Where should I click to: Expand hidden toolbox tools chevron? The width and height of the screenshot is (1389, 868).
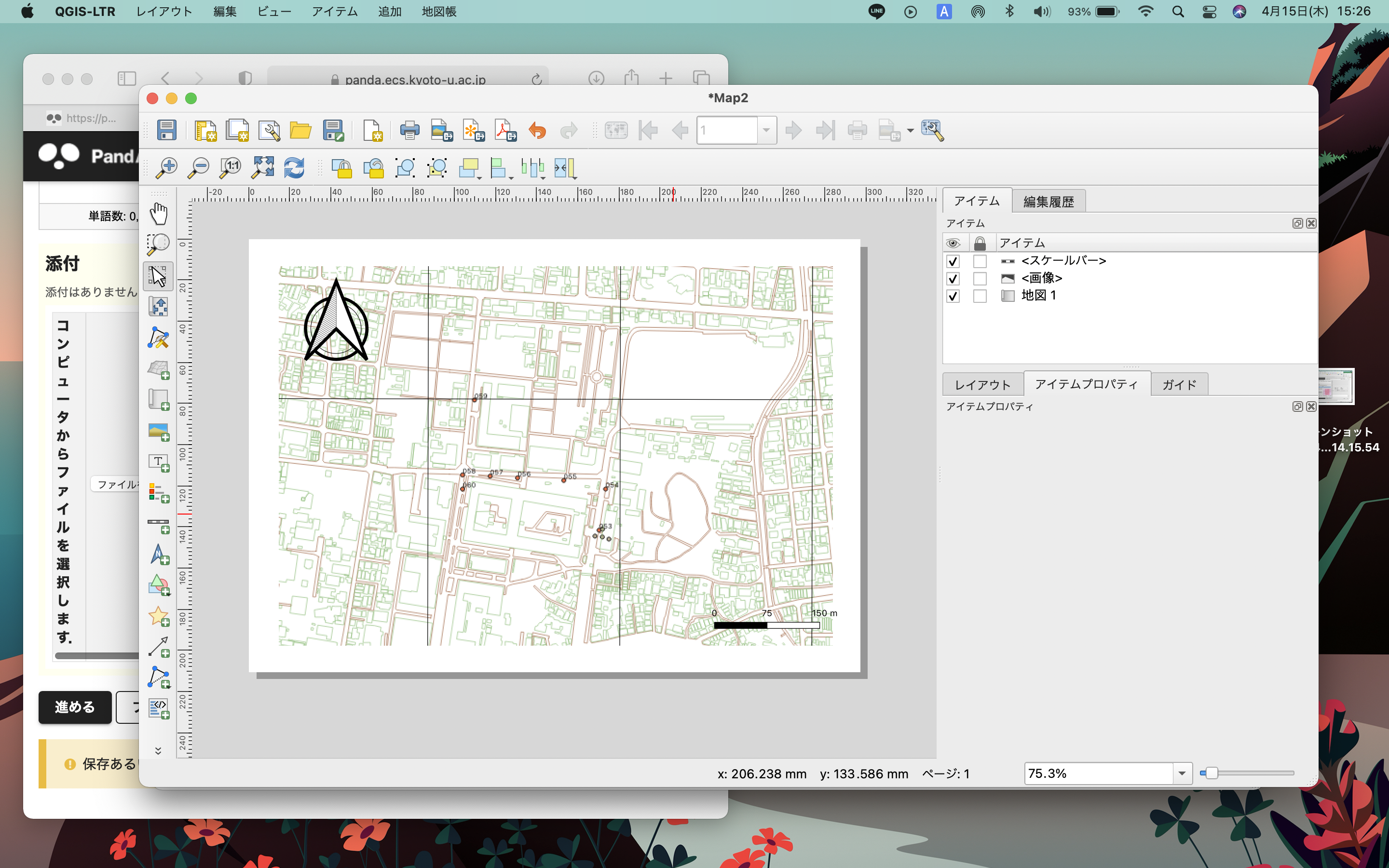(x=158, y=750)
